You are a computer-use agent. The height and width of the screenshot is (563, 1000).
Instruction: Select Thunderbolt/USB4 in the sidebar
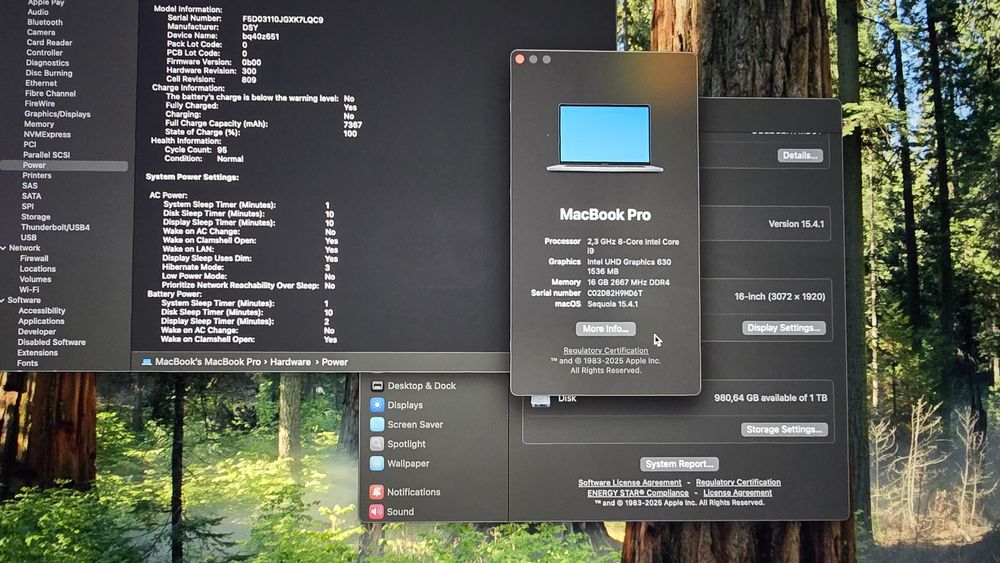pyautogui.click(x=55, y=227)
